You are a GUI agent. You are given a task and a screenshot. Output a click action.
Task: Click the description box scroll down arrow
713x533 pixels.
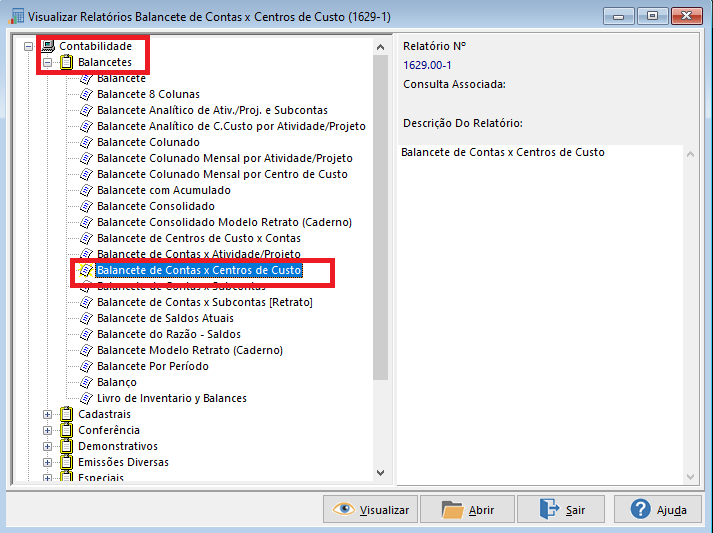pyautogui.click(x=690, y=477)
